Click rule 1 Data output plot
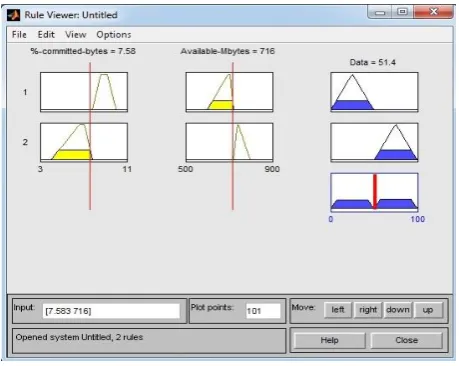The height and width of the screenshot is (366, 459). click(374, 92)
